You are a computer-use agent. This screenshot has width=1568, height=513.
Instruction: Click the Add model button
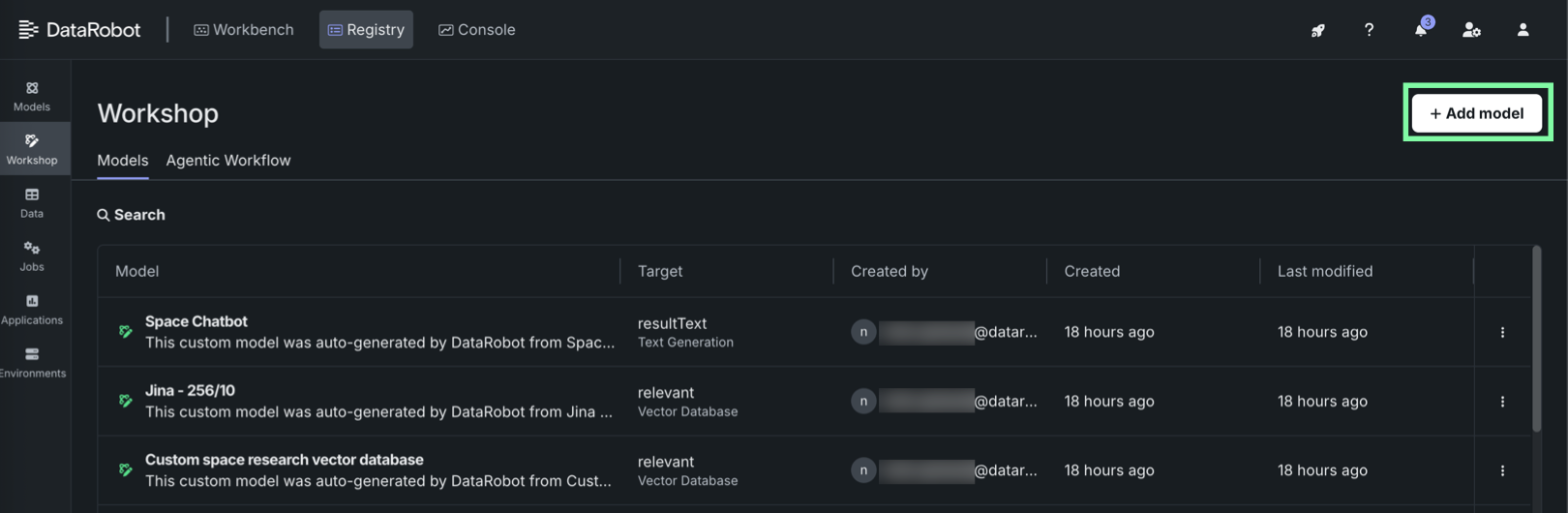[x=1476, y=113]
